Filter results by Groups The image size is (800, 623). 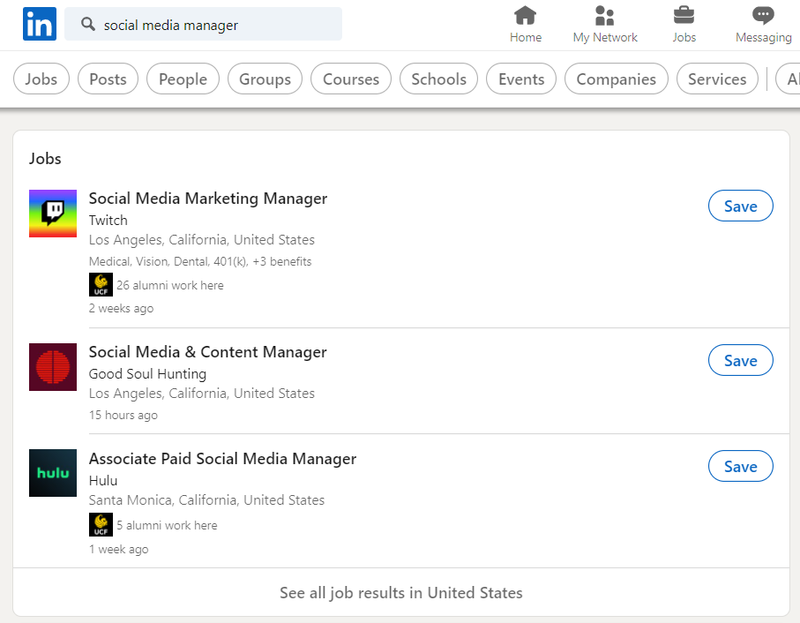click(x=265, y=79)
